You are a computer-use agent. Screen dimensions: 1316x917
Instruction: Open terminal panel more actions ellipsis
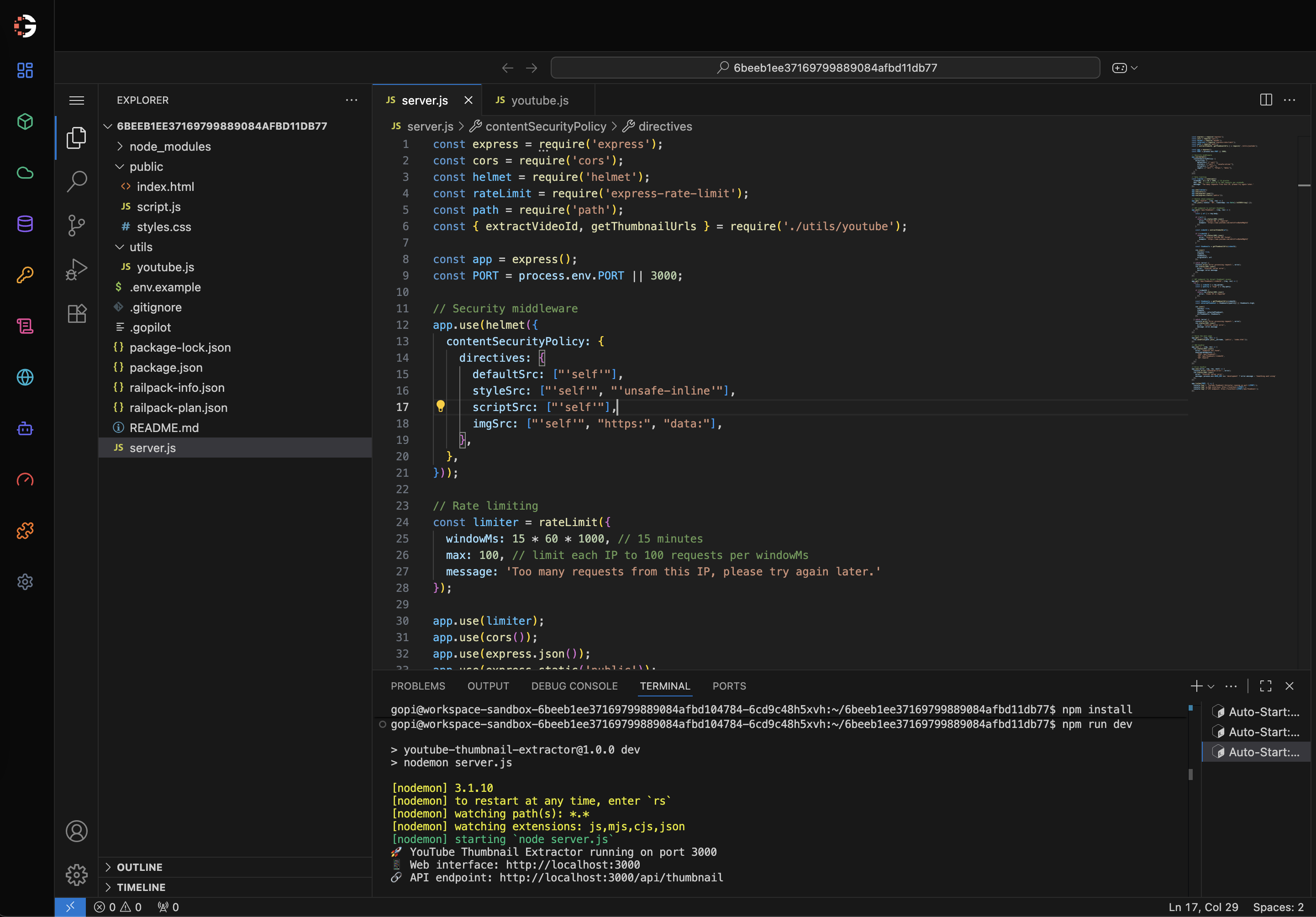pyautogui.click(x=1231, y=685)
